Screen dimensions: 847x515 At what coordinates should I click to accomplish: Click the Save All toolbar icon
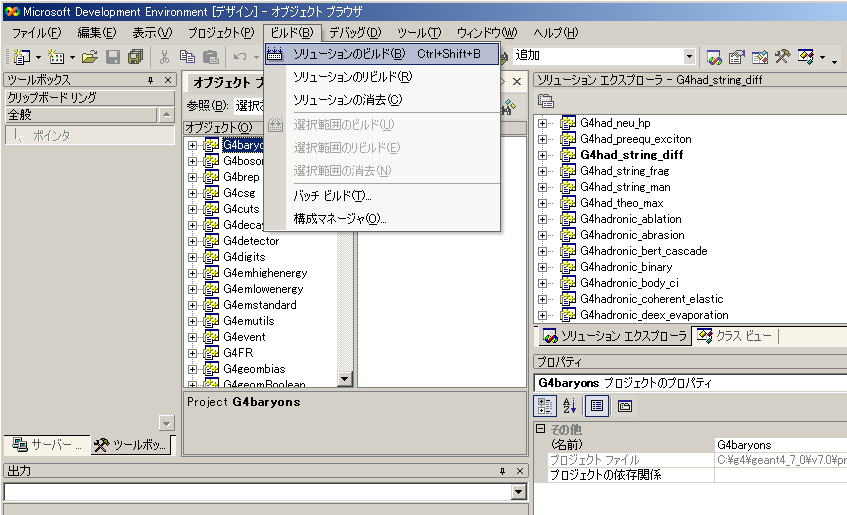(x=135, y=56)
